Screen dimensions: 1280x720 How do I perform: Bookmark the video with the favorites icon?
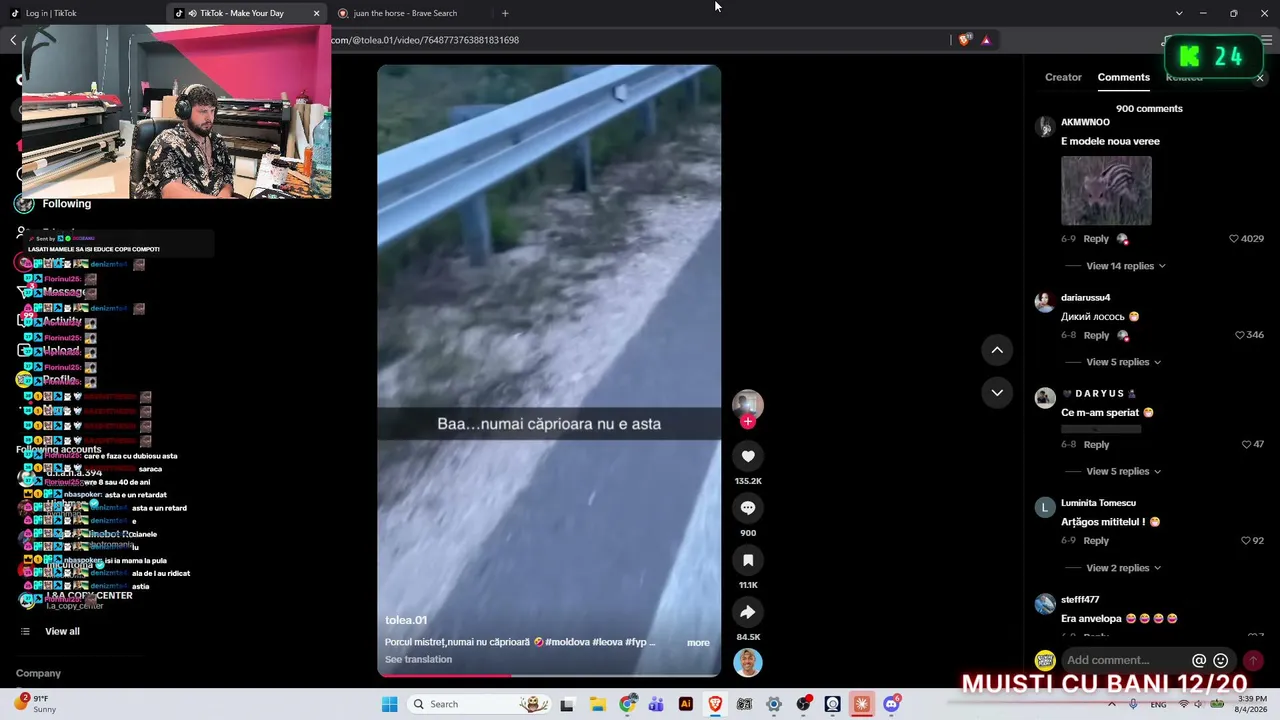coord(748,560)
